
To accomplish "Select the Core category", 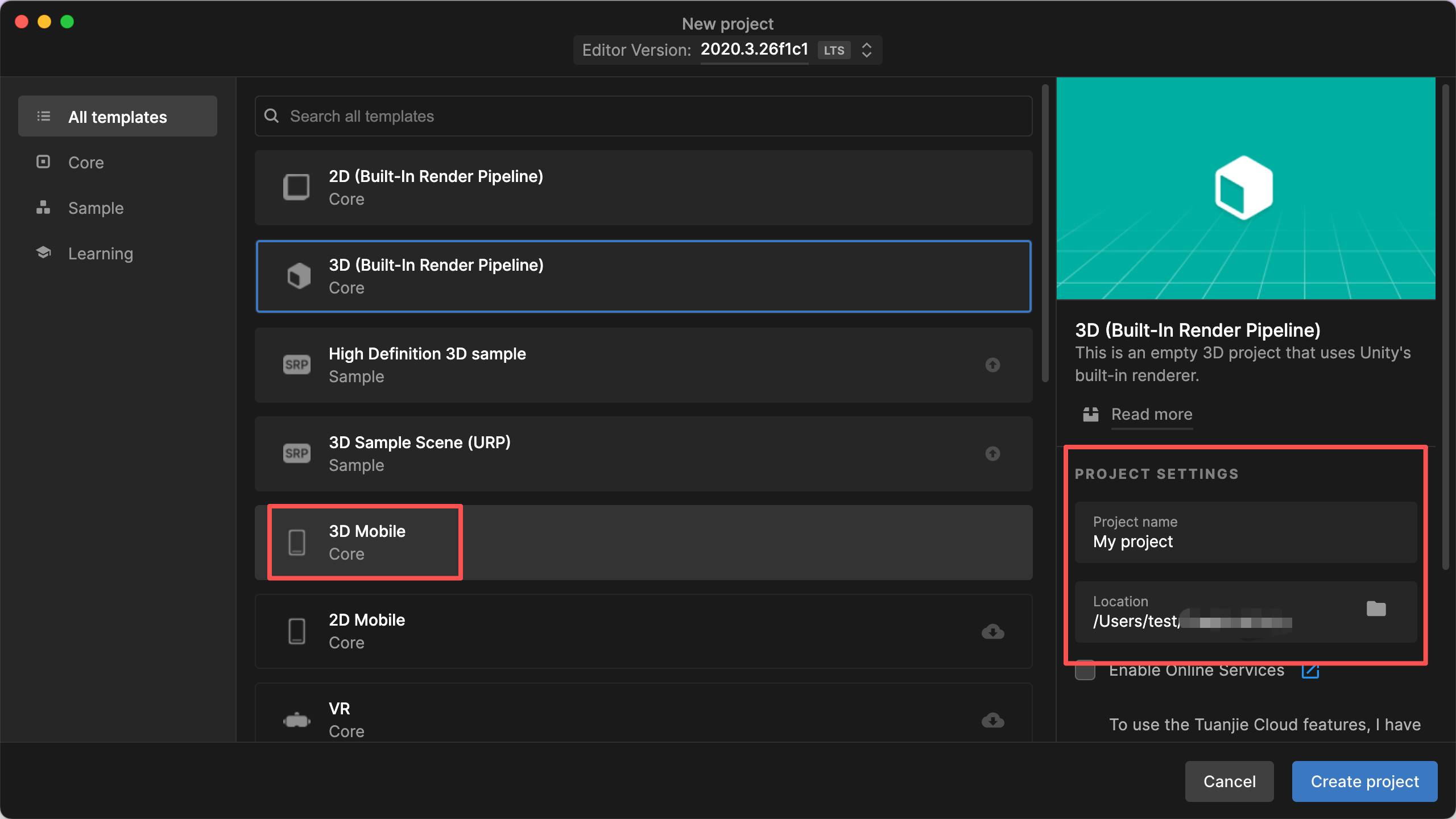I will coord(118,162).
